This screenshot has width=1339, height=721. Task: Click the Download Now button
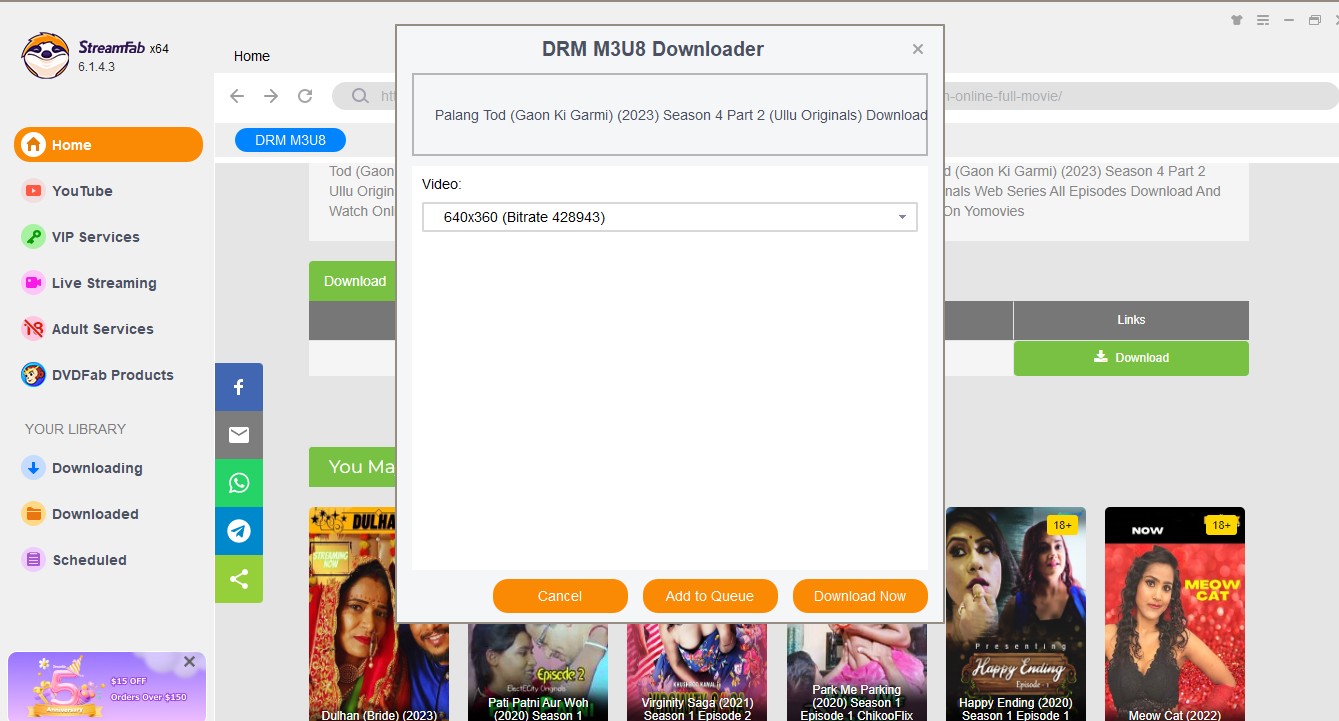tap(860, 596)
